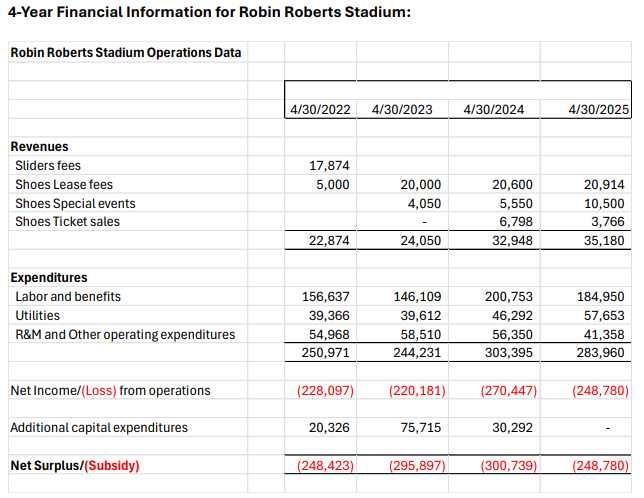Select the 'Shoes Lease fees' row label
The image size is (644, 498).
pyautogui.click(x=64, y=185)
